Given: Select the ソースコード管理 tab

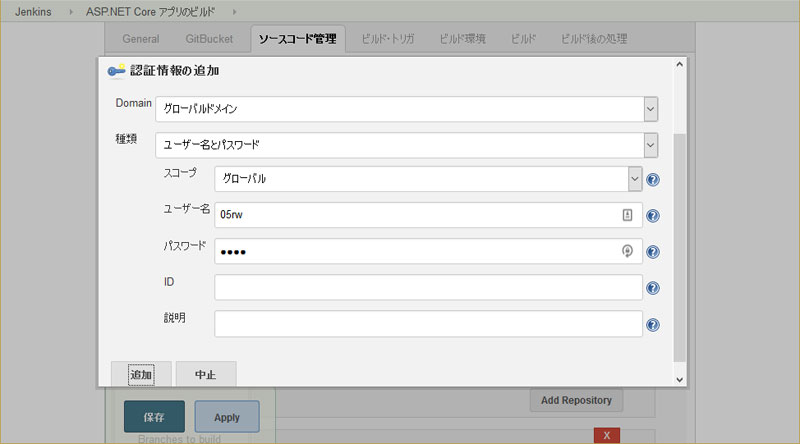Looking at the screenshot, I should tap(298, 39).
